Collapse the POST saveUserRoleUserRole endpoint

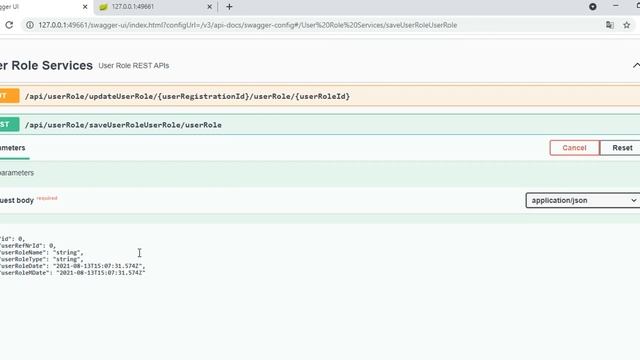pos(320,125)
